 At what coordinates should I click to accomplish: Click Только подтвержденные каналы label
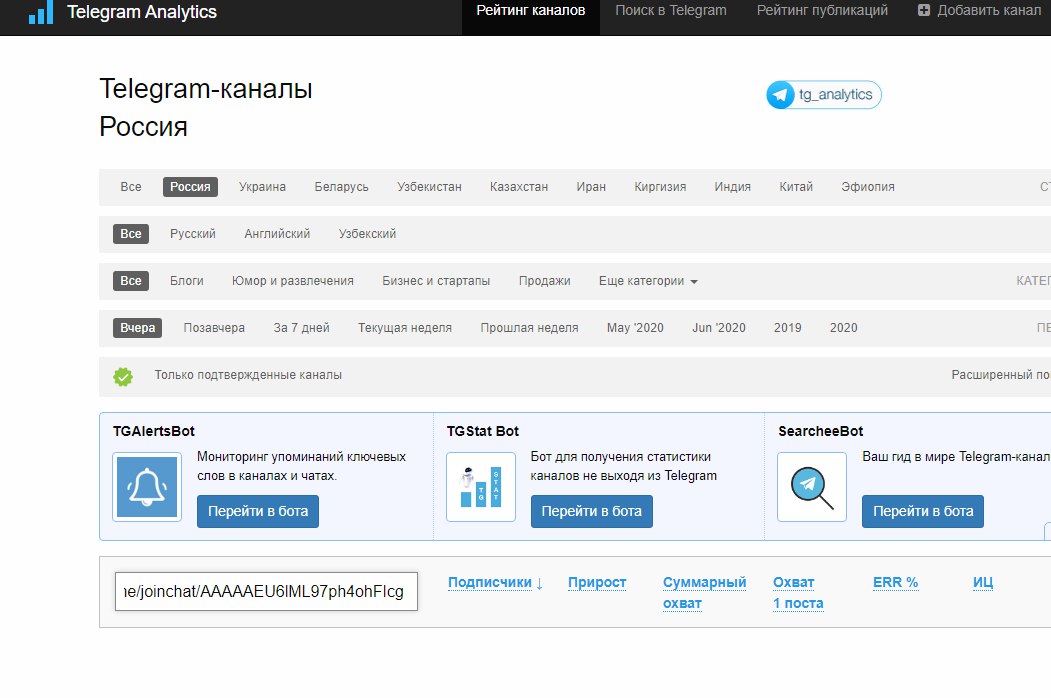tap(248, 375)
